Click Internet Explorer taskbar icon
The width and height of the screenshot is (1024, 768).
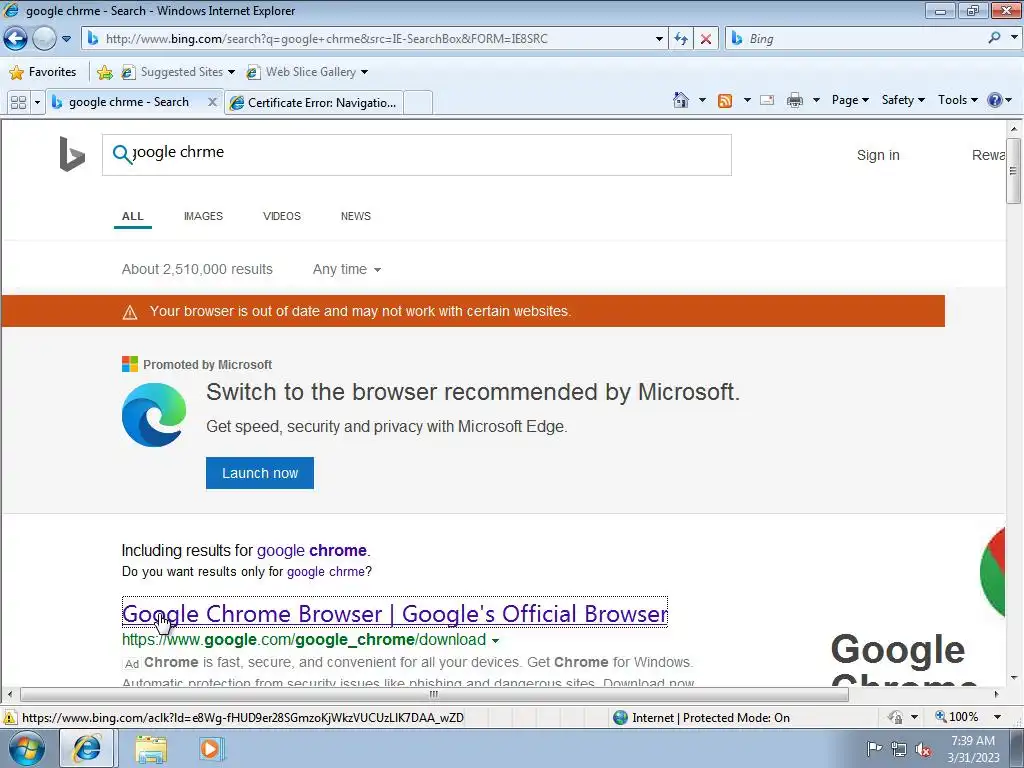pyautogui.click(x=86, y=748)
